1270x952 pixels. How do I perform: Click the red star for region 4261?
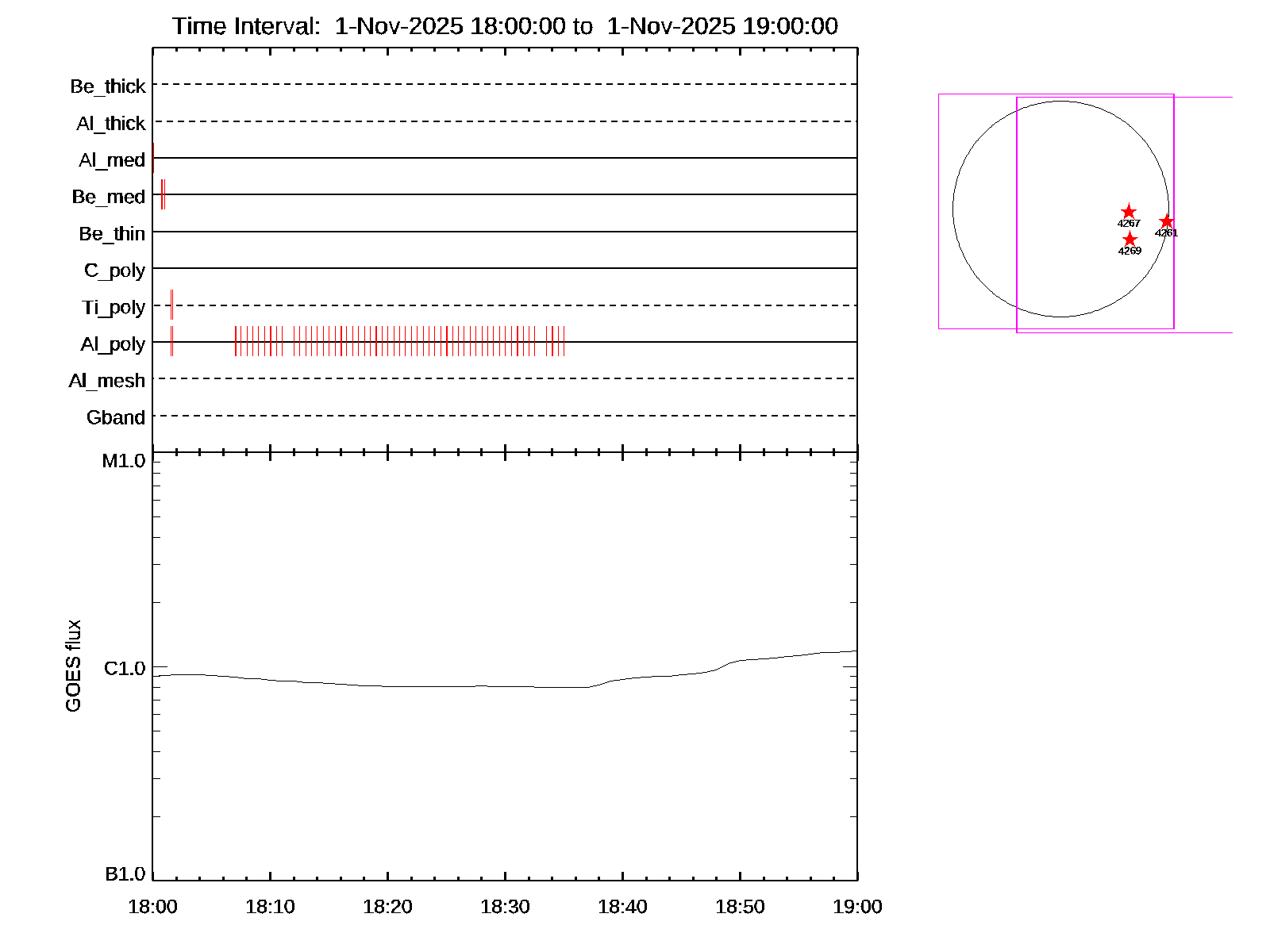click(1166, 222)
